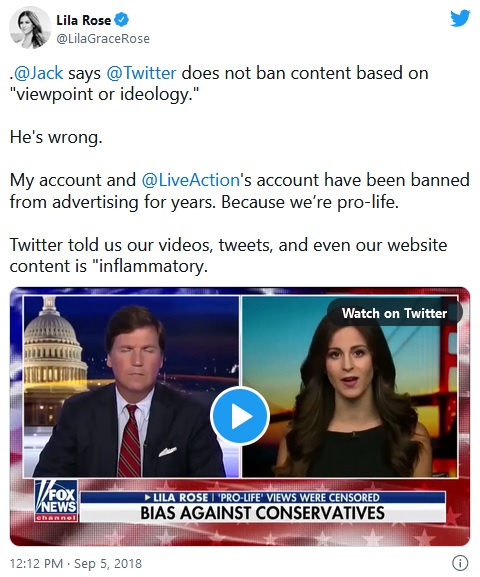
Task: Click the right video panel with bridge backdrop
Action: (x=350, y=386)
